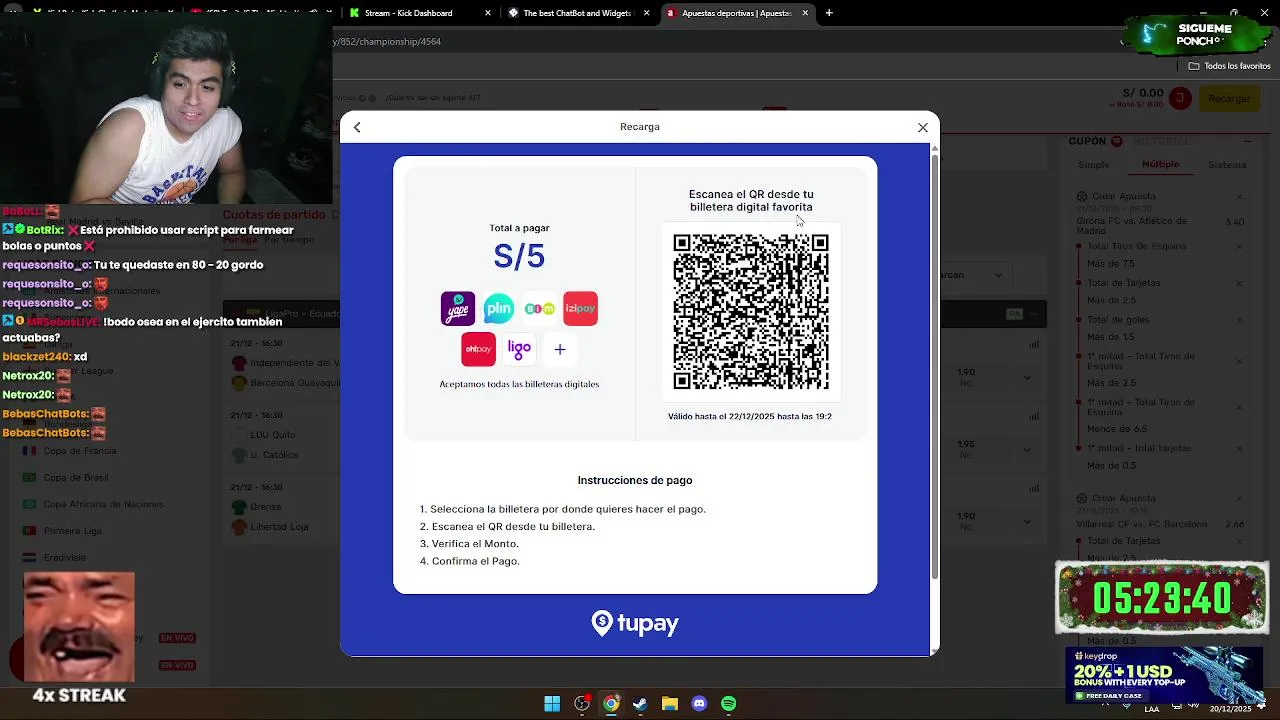
Task: Close the Stream - Kick Dashboard tab
Action: (488, 13)
